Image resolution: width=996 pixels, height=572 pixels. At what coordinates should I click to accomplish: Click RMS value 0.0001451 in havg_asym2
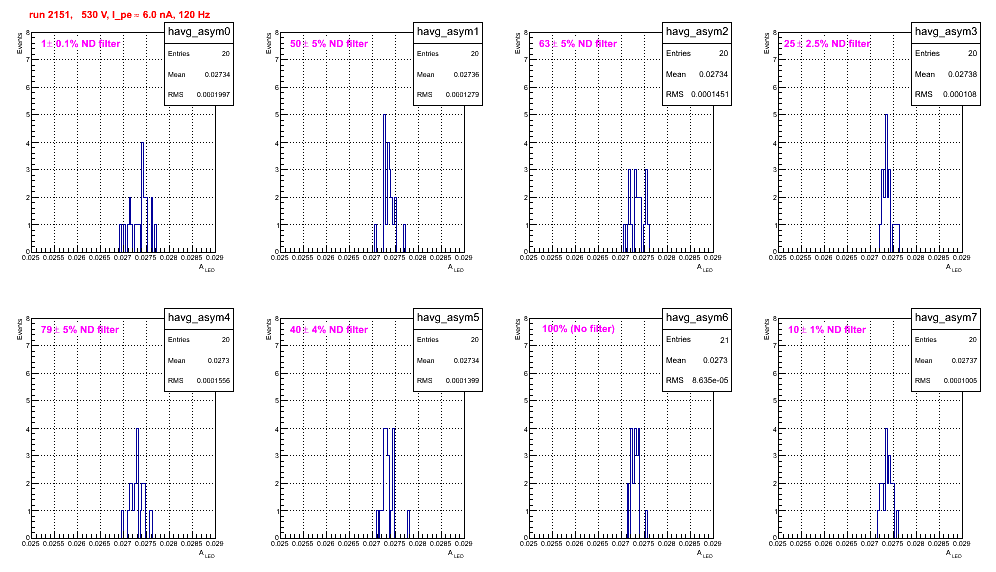710,95
